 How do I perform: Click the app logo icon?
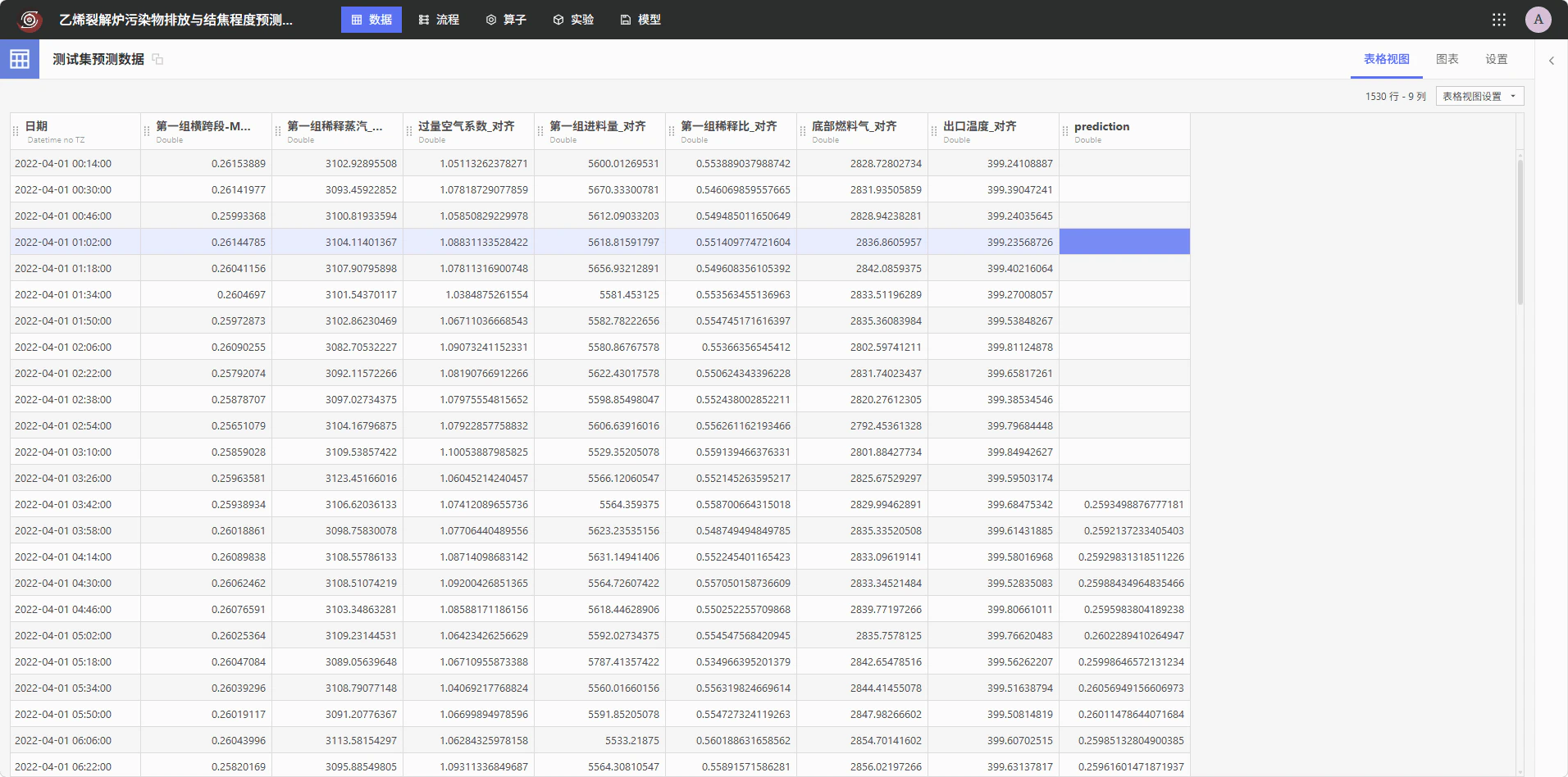coord(30,20)
